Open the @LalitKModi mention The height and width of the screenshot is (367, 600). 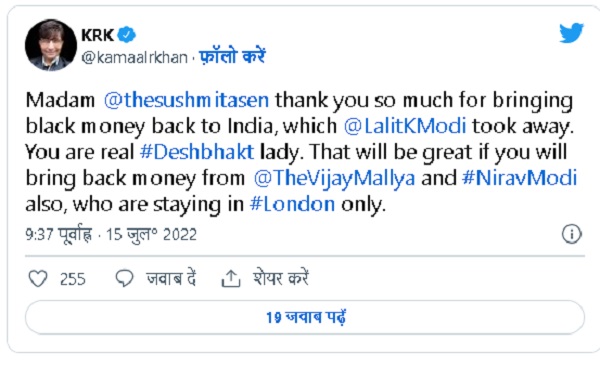click(405, 126)
